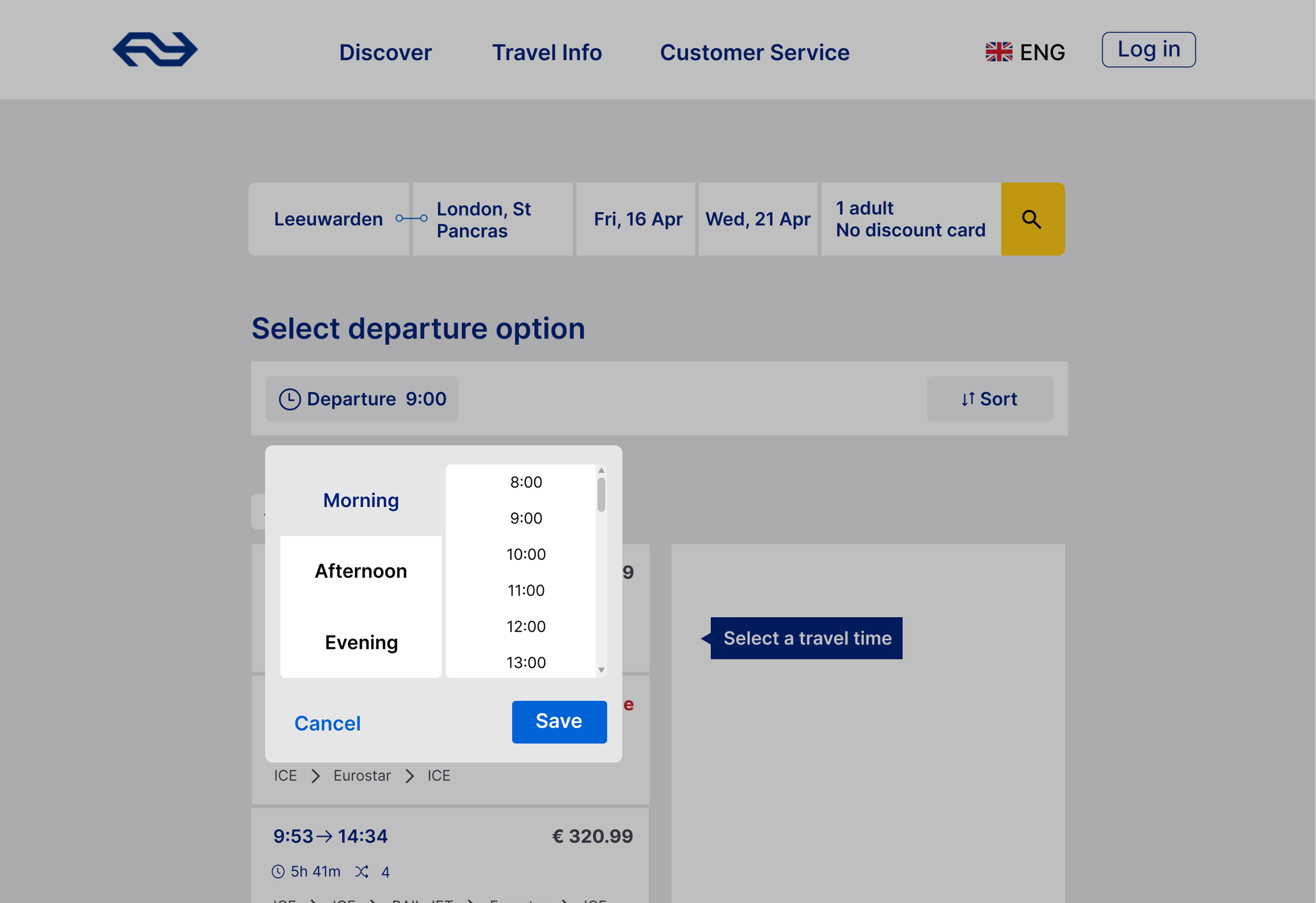Open the Customer Service menu
The width and height of the screenshot is (1316, 903).
754,53
